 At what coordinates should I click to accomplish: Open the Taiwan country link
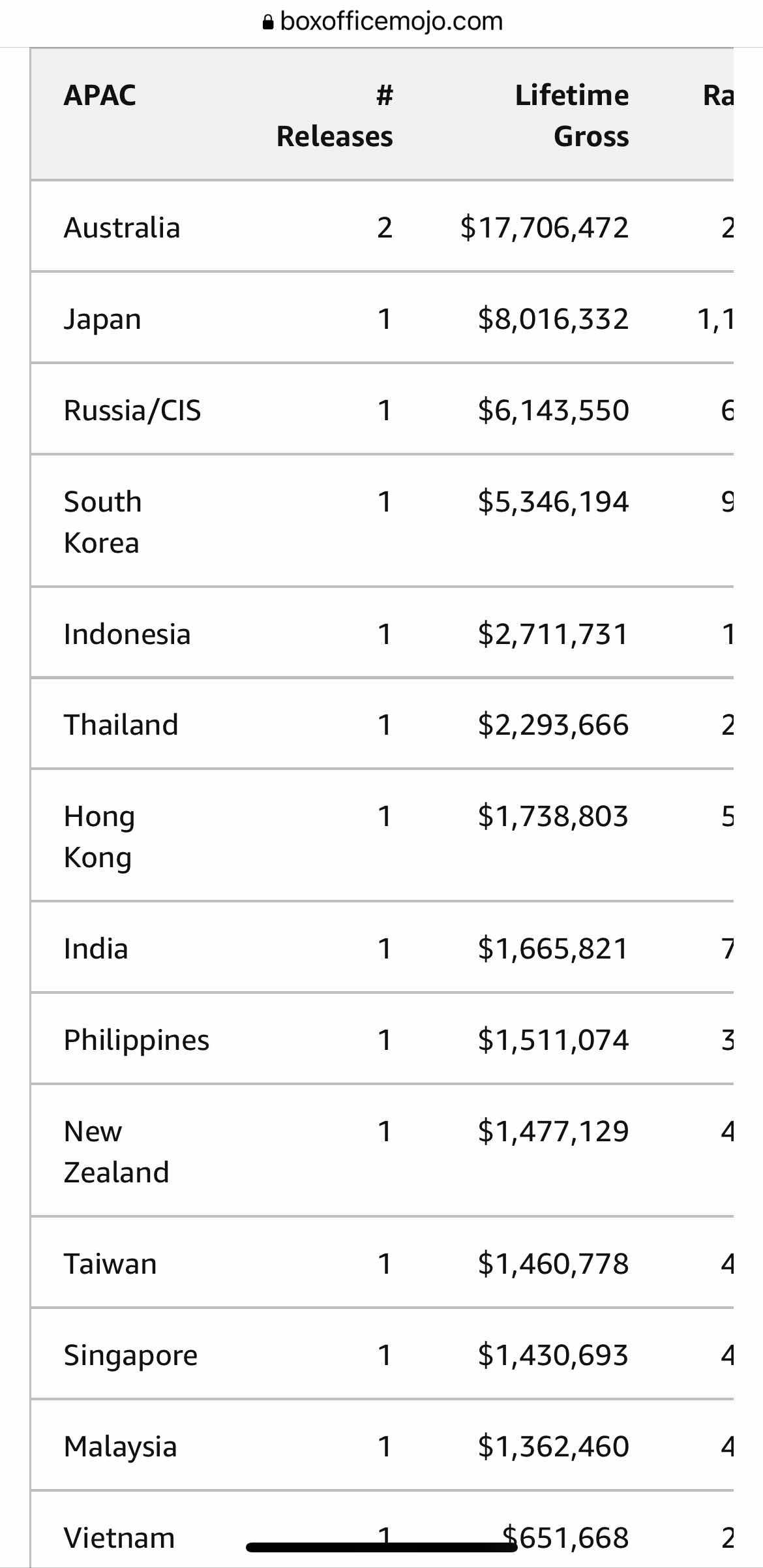(x=110, y=1264)
